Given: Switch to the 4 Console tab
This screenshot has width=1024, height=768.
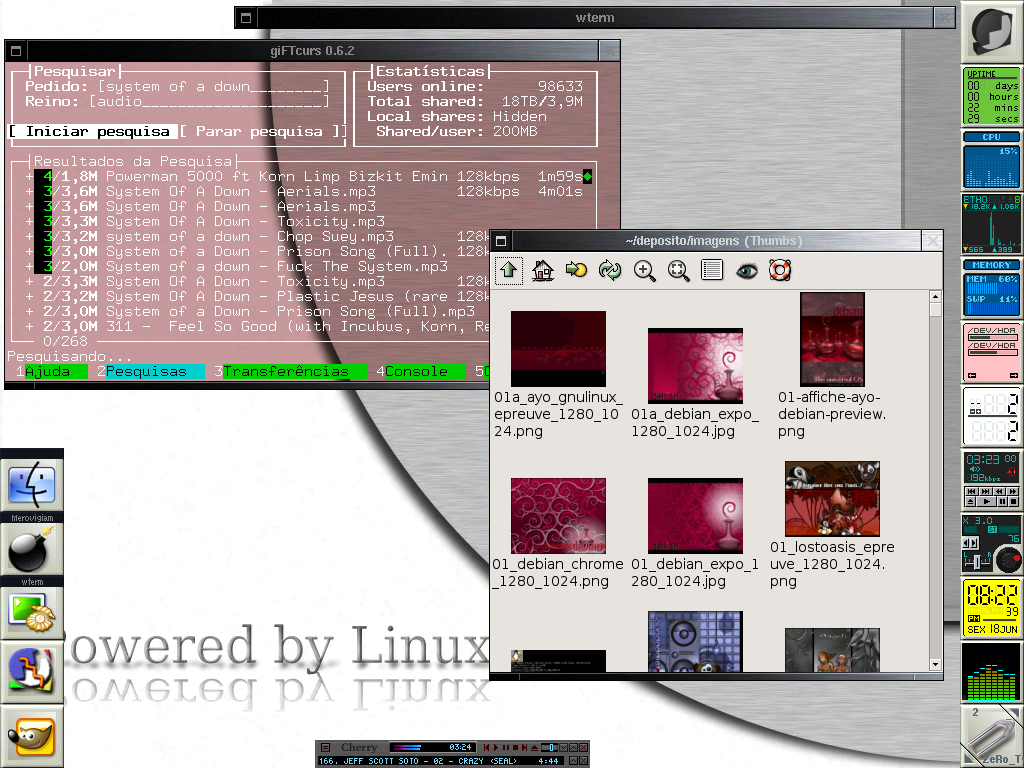Looking at the screenshot, I should click(421, 371).
